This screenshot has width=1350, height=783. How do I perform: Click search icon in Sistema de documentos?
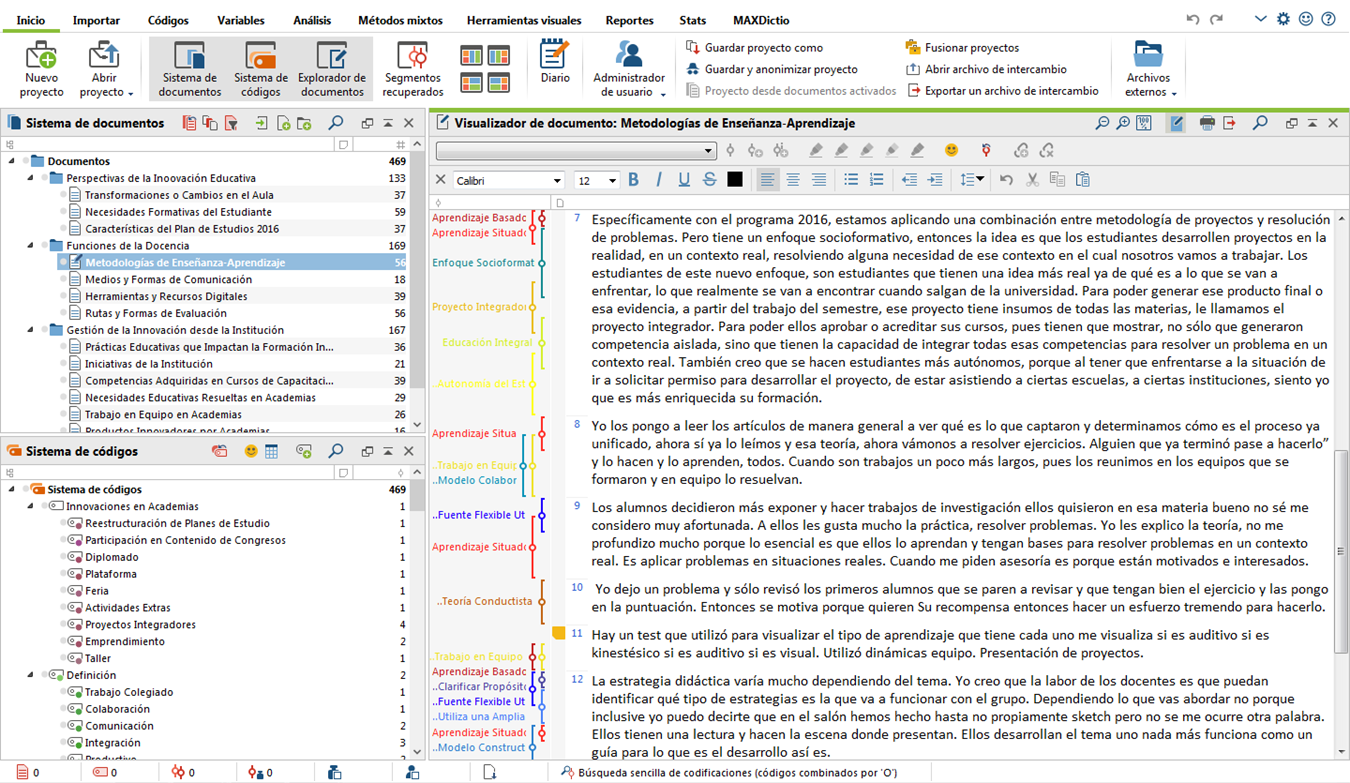point(336,123)
